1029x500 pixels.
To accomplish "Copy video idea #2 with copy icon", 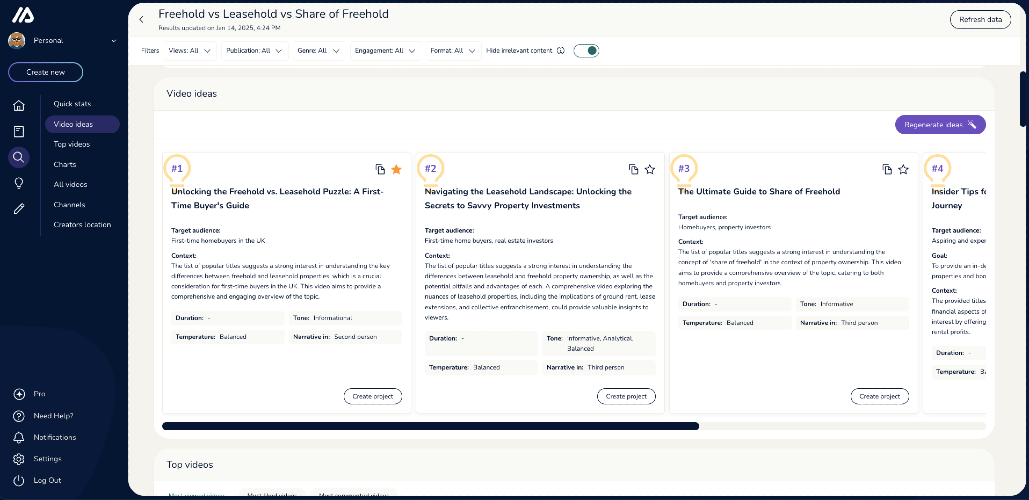I will click(x=633, y=169).
